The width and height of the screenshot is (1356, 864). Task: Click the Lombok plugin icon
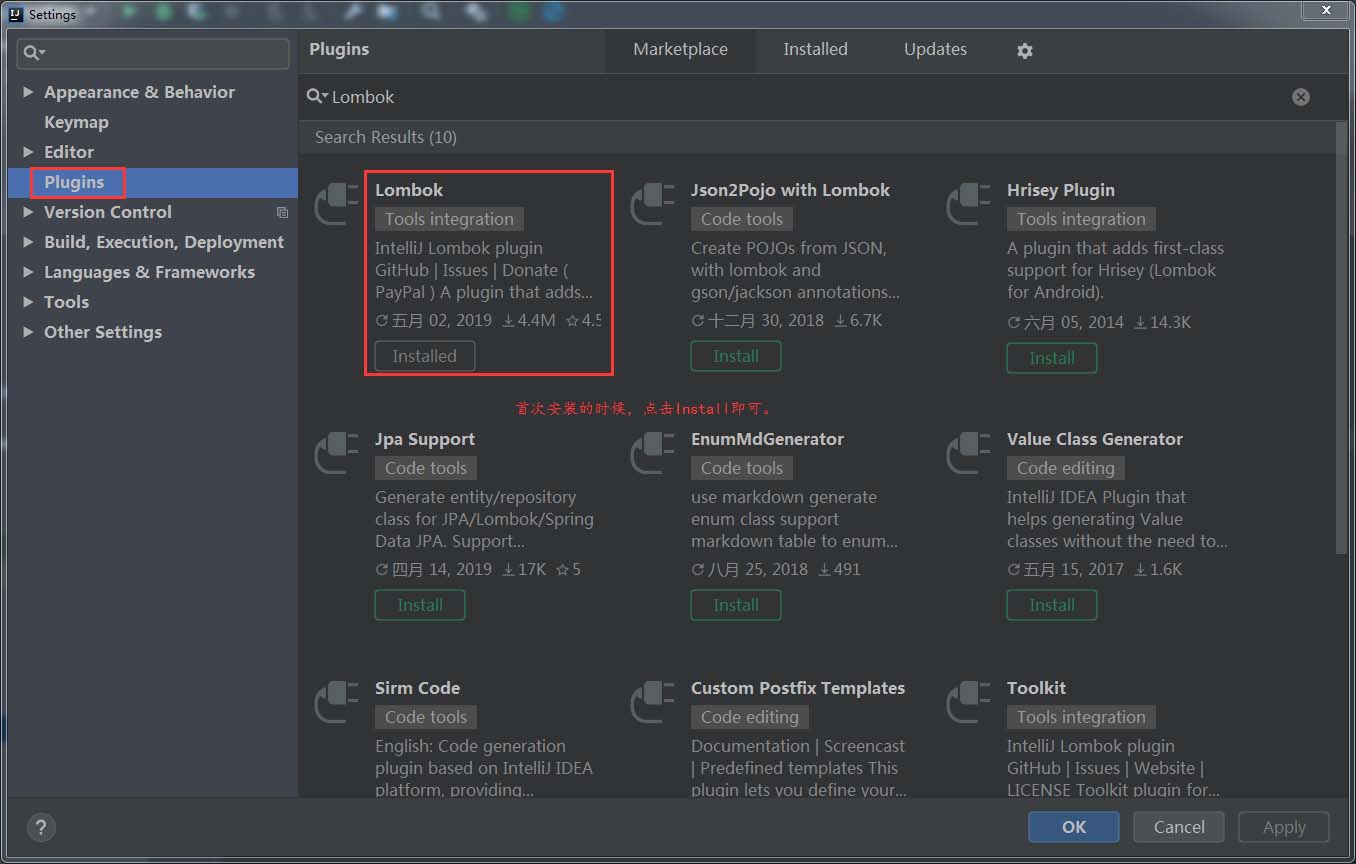pos(337,203)
